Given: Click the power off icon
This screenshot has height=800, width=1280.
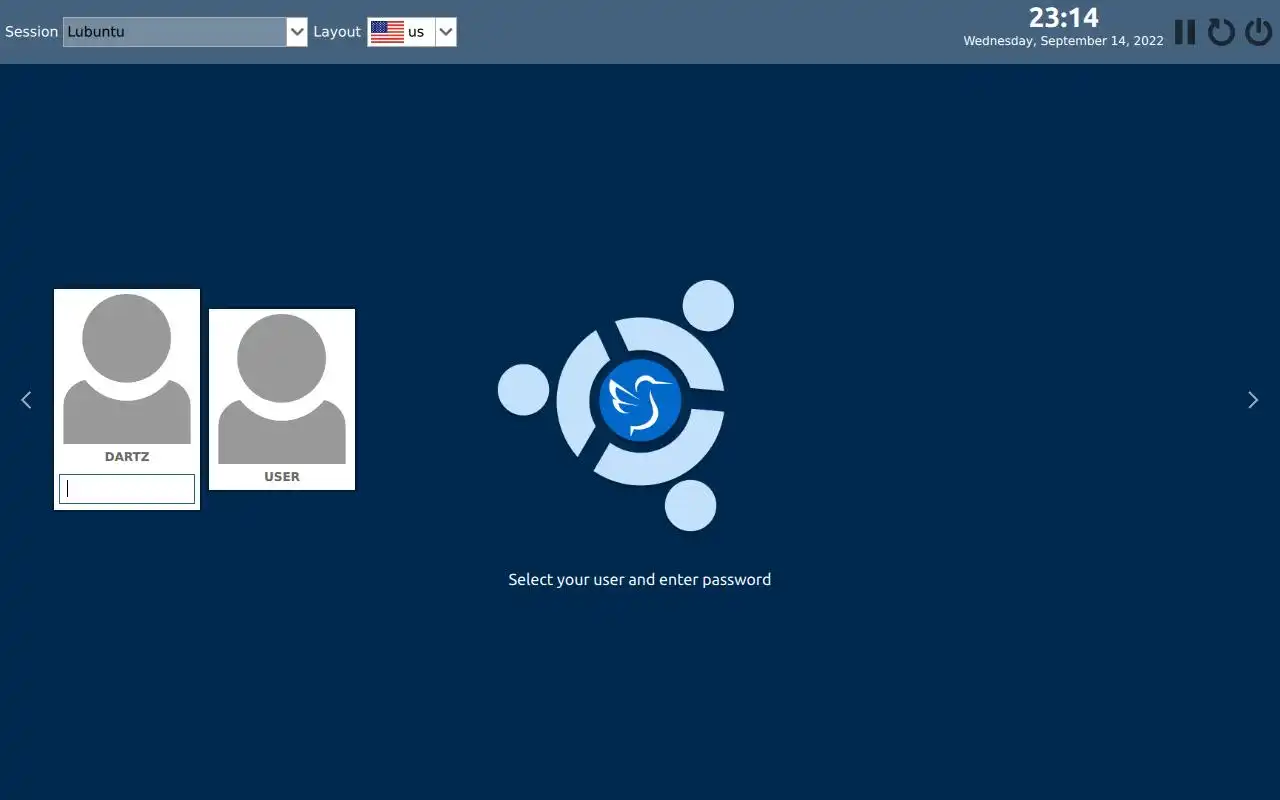Looking at the screenshot, I should point(1258,32).
